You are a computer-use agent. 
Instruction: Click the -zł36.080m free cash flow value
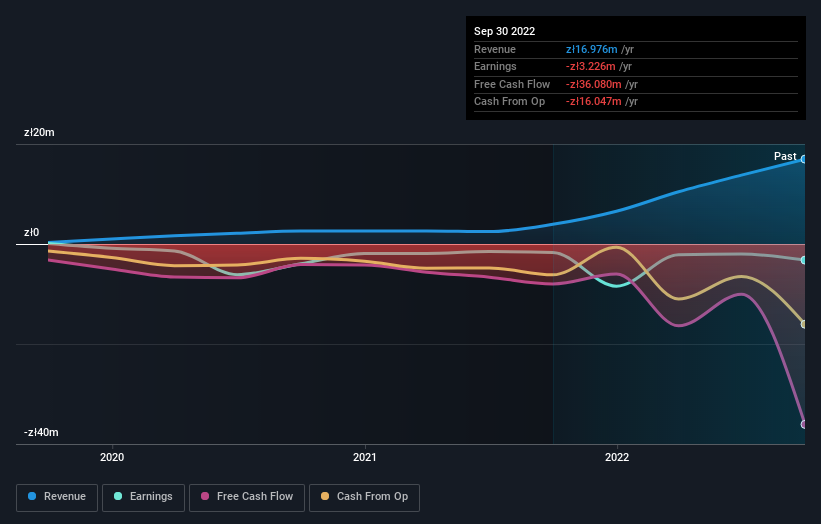[x=594, y=84]
